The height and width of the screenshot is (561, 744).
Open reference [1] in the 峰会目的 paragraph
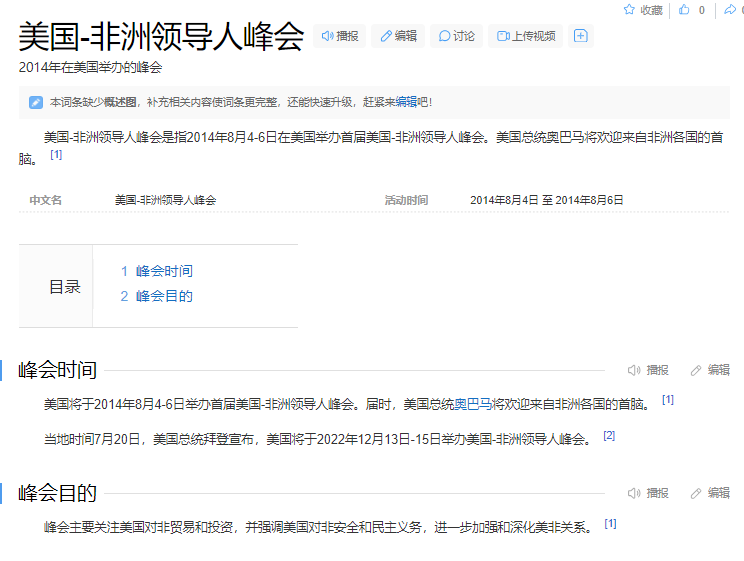[x=611, y=524]
